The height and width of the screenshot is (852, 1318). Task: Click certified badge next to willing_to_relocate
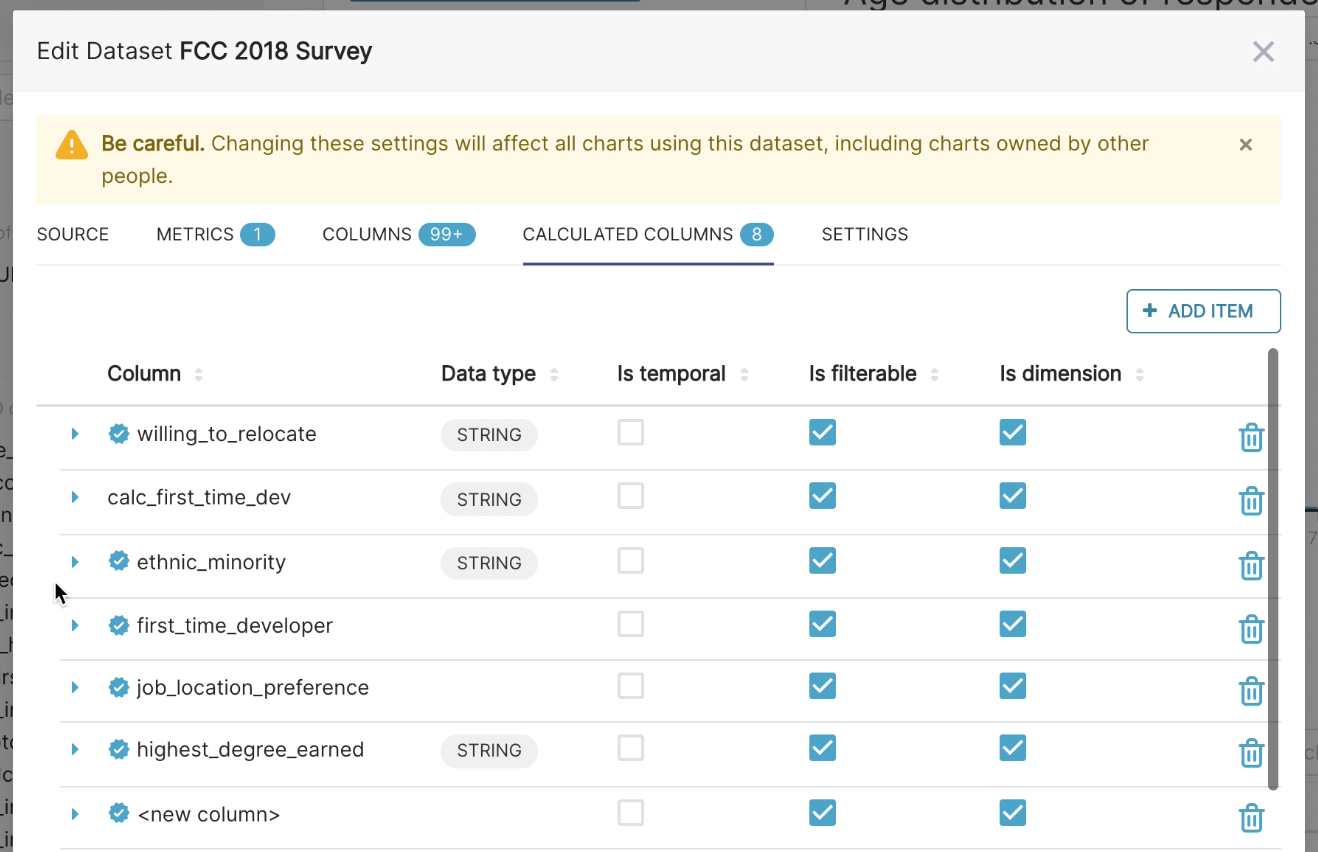119,434
